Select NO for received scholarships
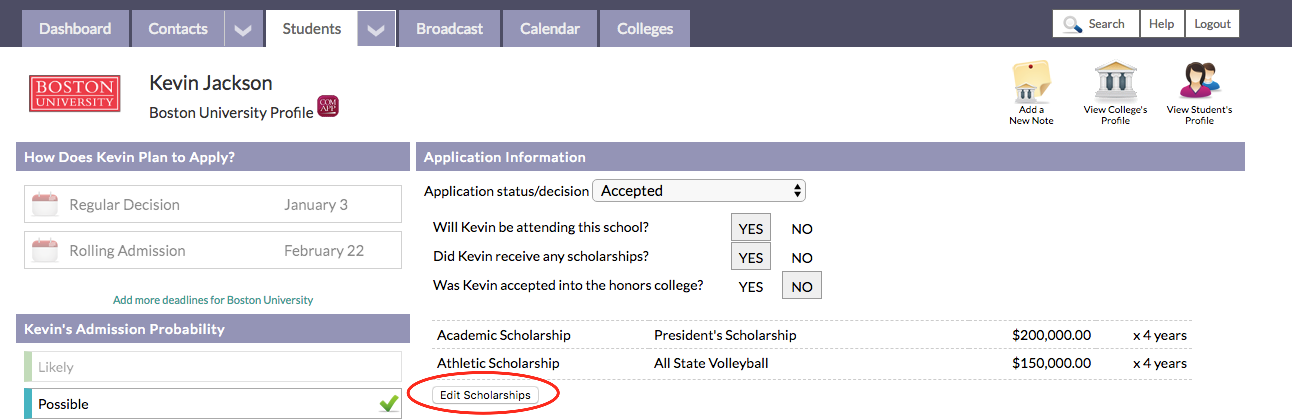 pos(802,258)
